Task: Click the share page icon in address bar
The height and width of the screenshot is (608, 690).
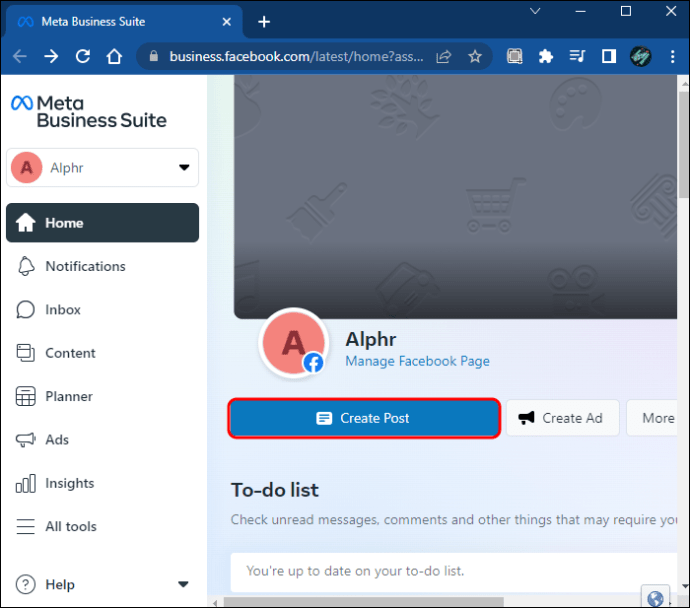Action: point(444,56)
